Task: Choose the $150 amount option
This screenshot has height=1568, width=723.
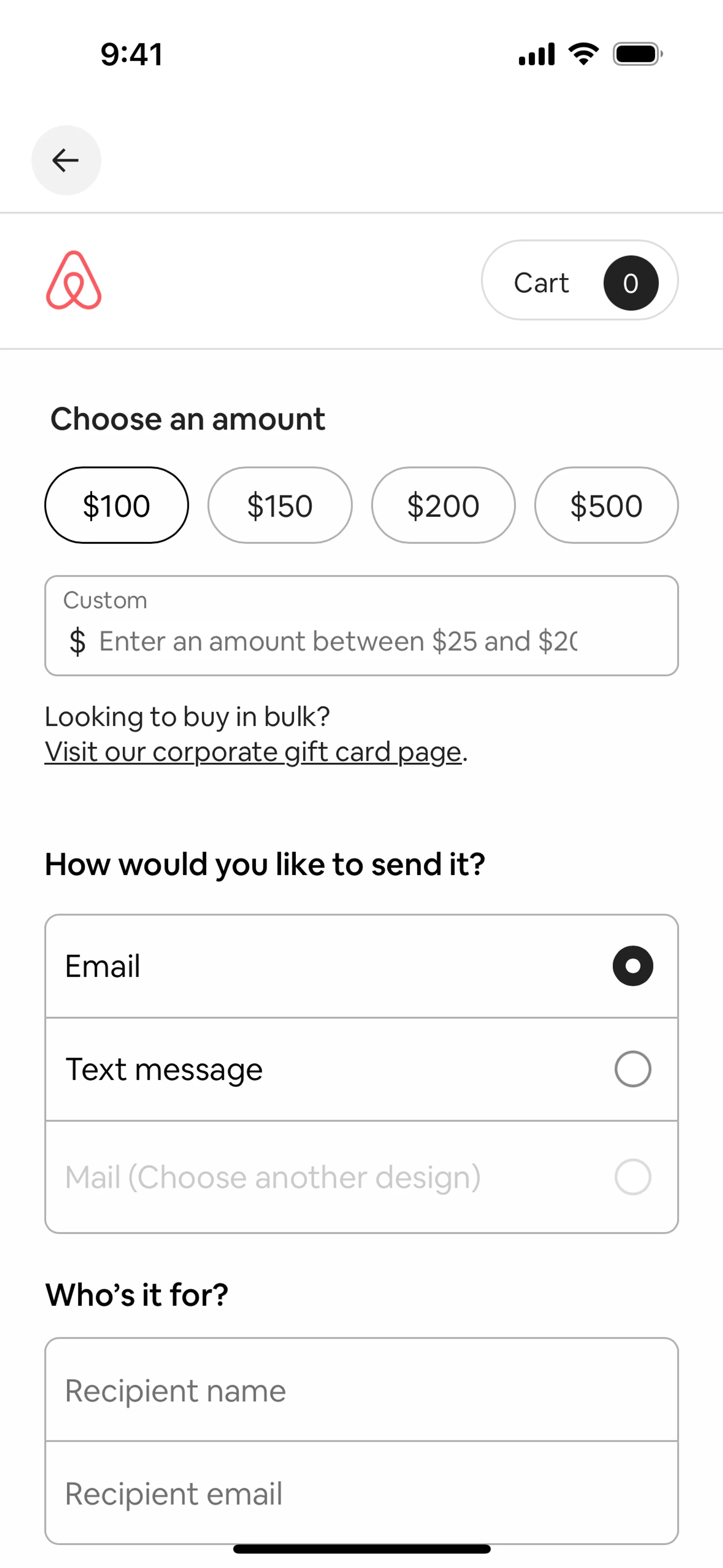Action: 280,505
